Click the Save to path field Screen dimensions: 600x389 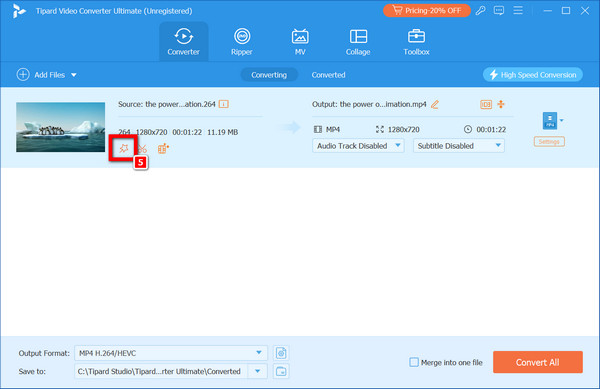tap(161, 371)
